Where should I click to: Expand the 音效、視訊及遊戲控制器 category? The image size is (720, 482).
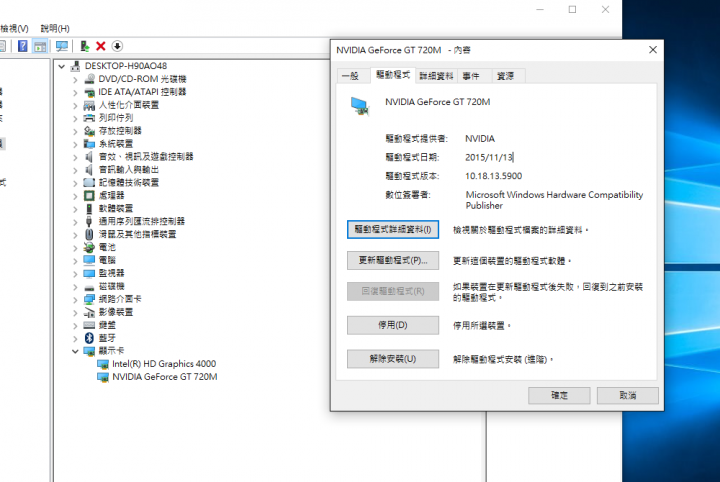click(75, 157)
